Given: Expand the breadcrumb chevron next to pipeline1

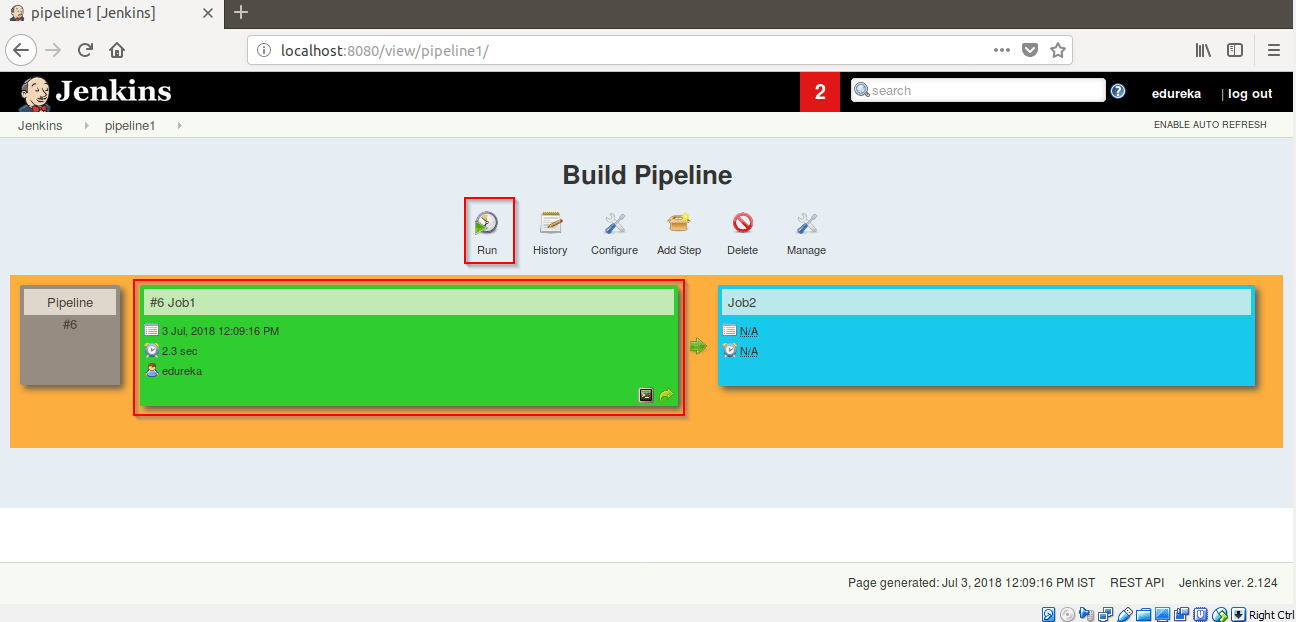Looking at the screenshot, I should click(179, 125).
